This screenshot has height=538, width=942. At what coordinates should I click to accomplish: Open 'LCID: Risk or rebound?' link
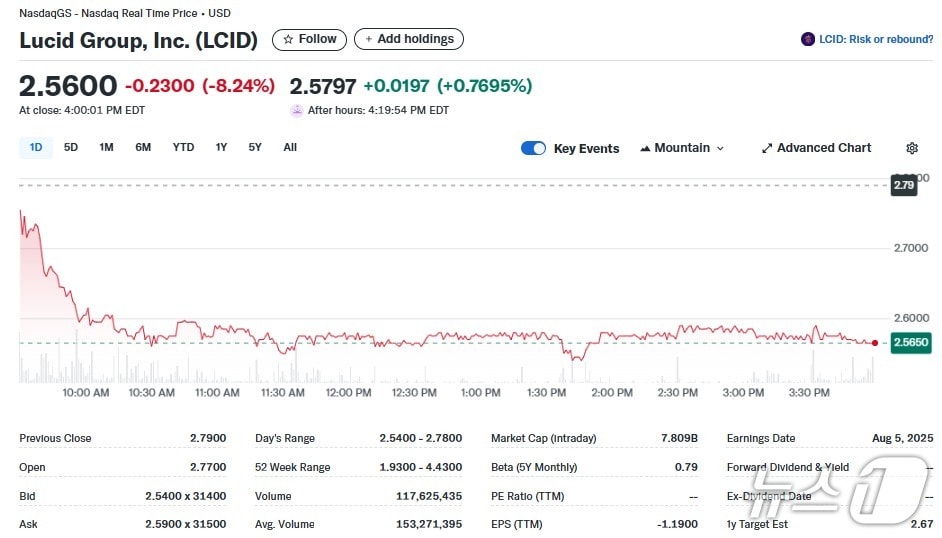pos(875,39)
